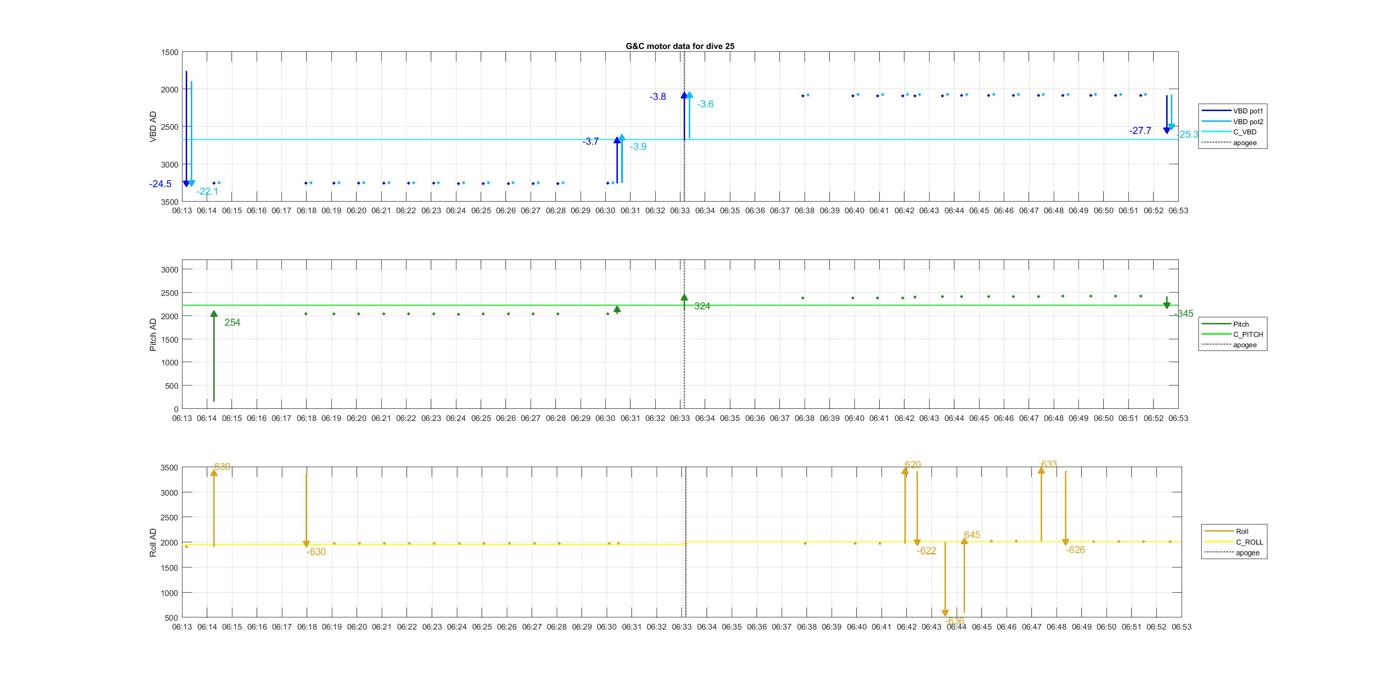Click the "-25.3" VBD data label
The width and height of the screenshot is (1400, 693).
click(x=1187, y=134)
